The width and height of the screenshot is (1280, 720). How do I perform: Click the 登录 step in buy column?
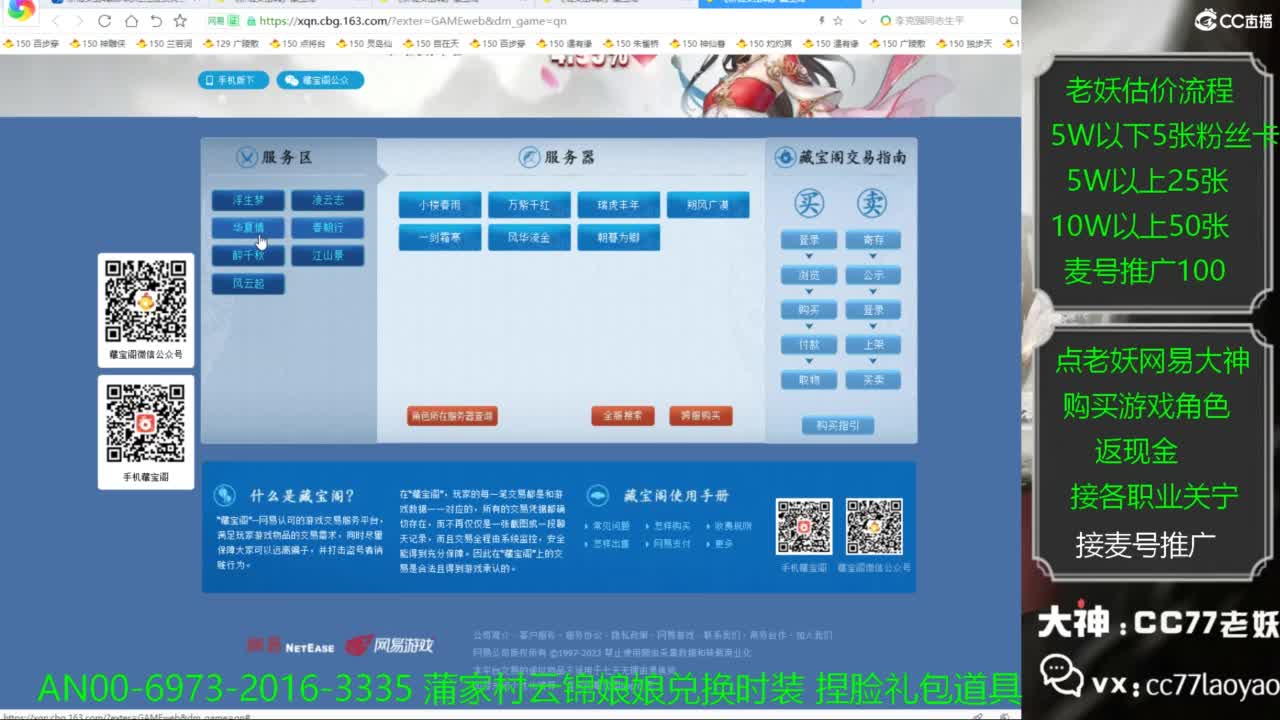tap(809, 240)
